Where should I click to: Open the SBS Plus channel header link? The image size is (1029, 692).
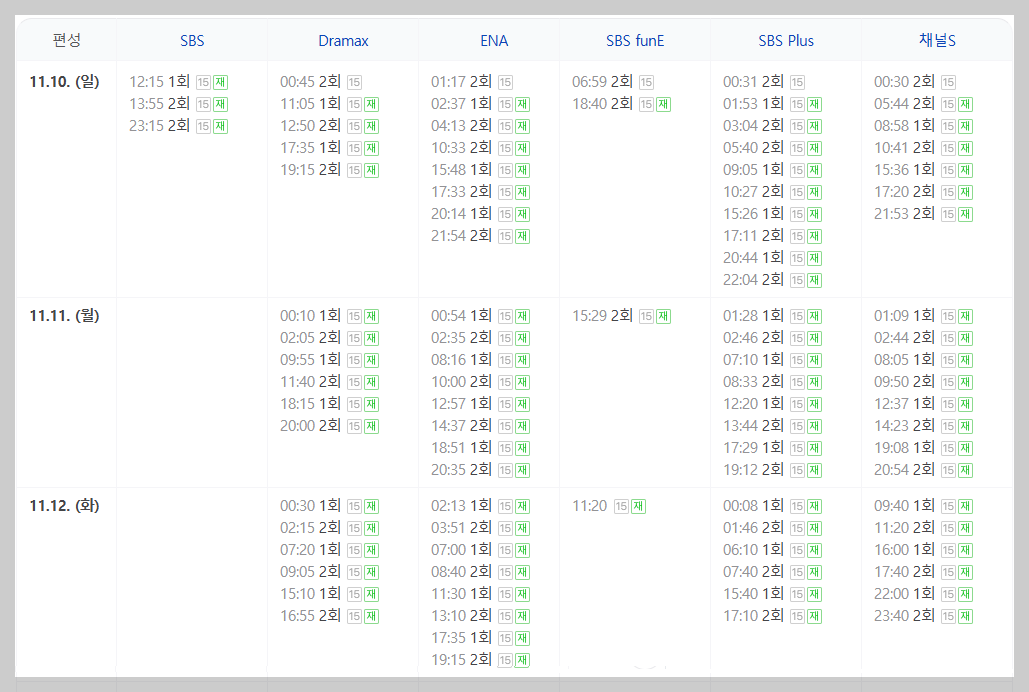(x=786, y=41)
